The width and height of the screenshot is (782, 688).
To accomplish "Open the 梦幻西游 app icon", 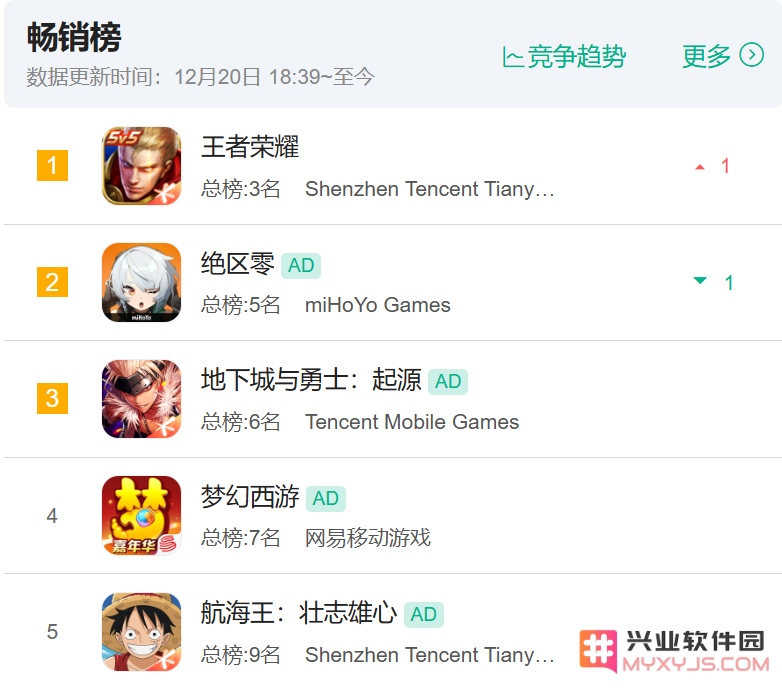I will point(141,515).
